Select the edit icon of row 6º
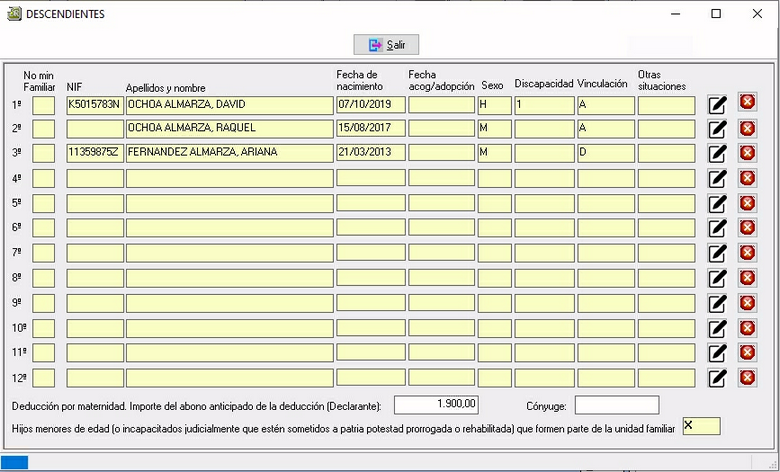Viewport: 780px width, 472px height. point(717,228)
